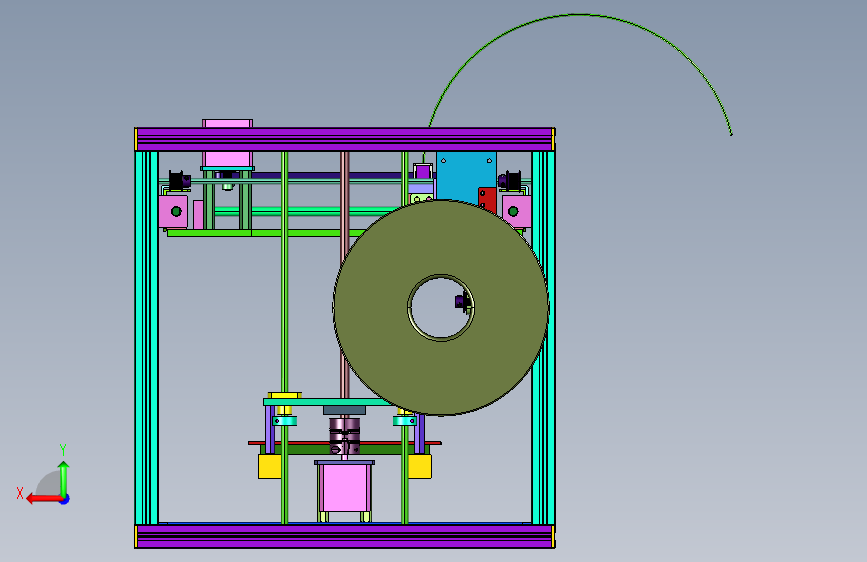Select the shaft coupling above bottom motor
Viewport: 867px width, 562px height.
344,436
